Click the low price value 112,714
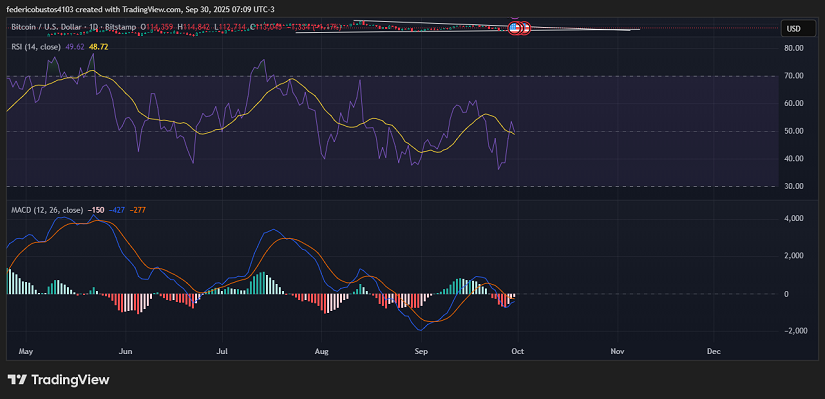 pos(232,27)
